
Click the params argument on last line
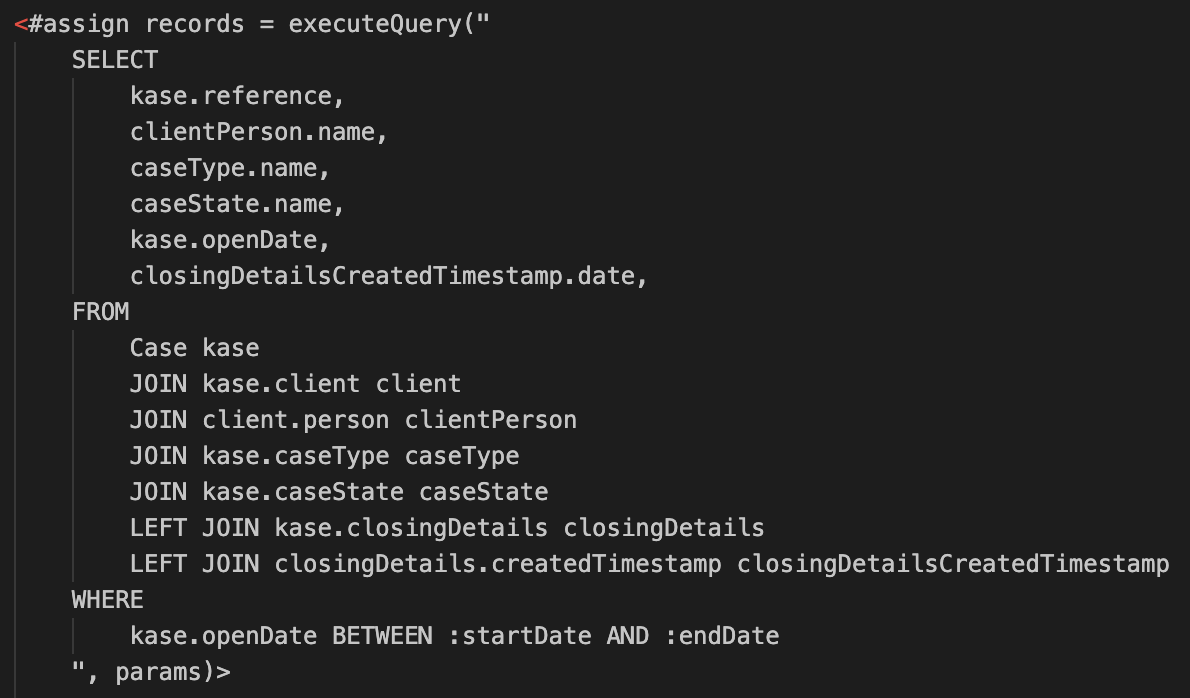[x=158, y=672]
